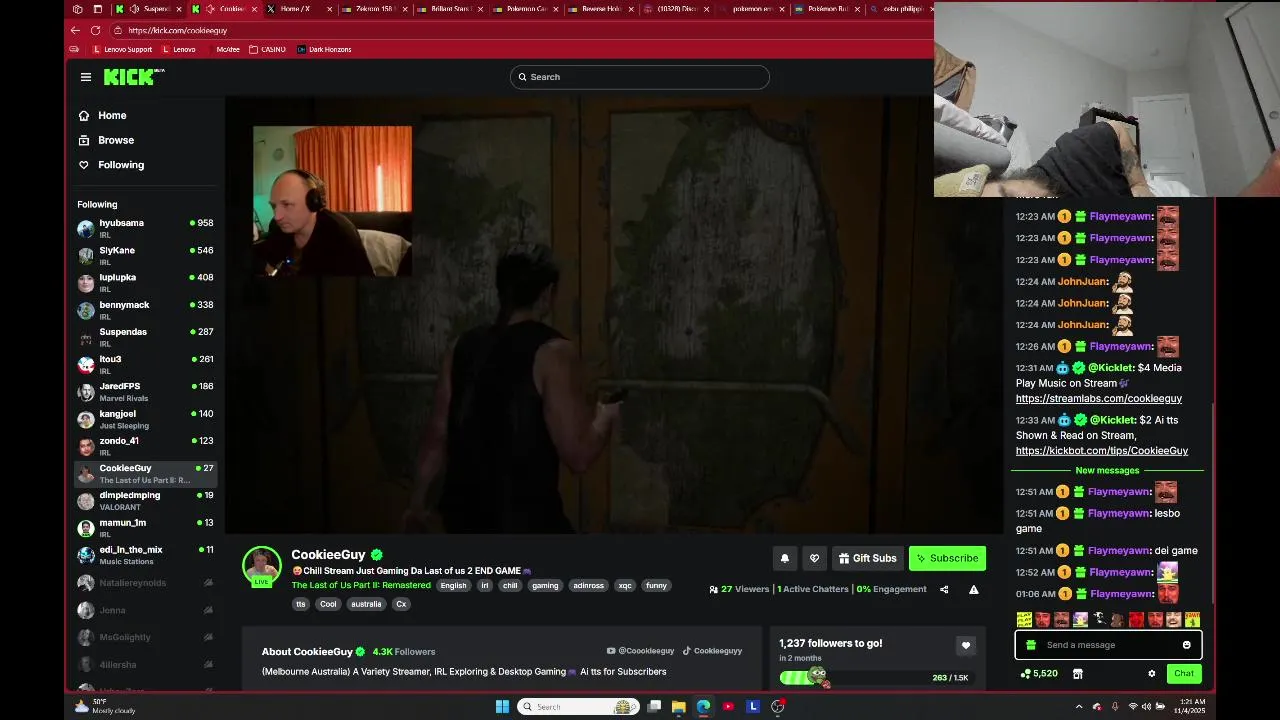
Task: Click the YouTube taskbar icon
Action: point(728,706)
